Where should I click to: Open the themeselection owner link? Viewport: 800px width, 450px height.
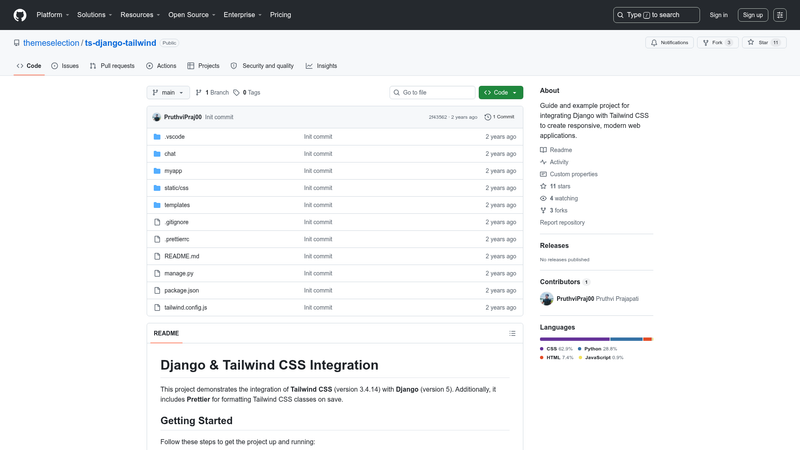point(51,43)
